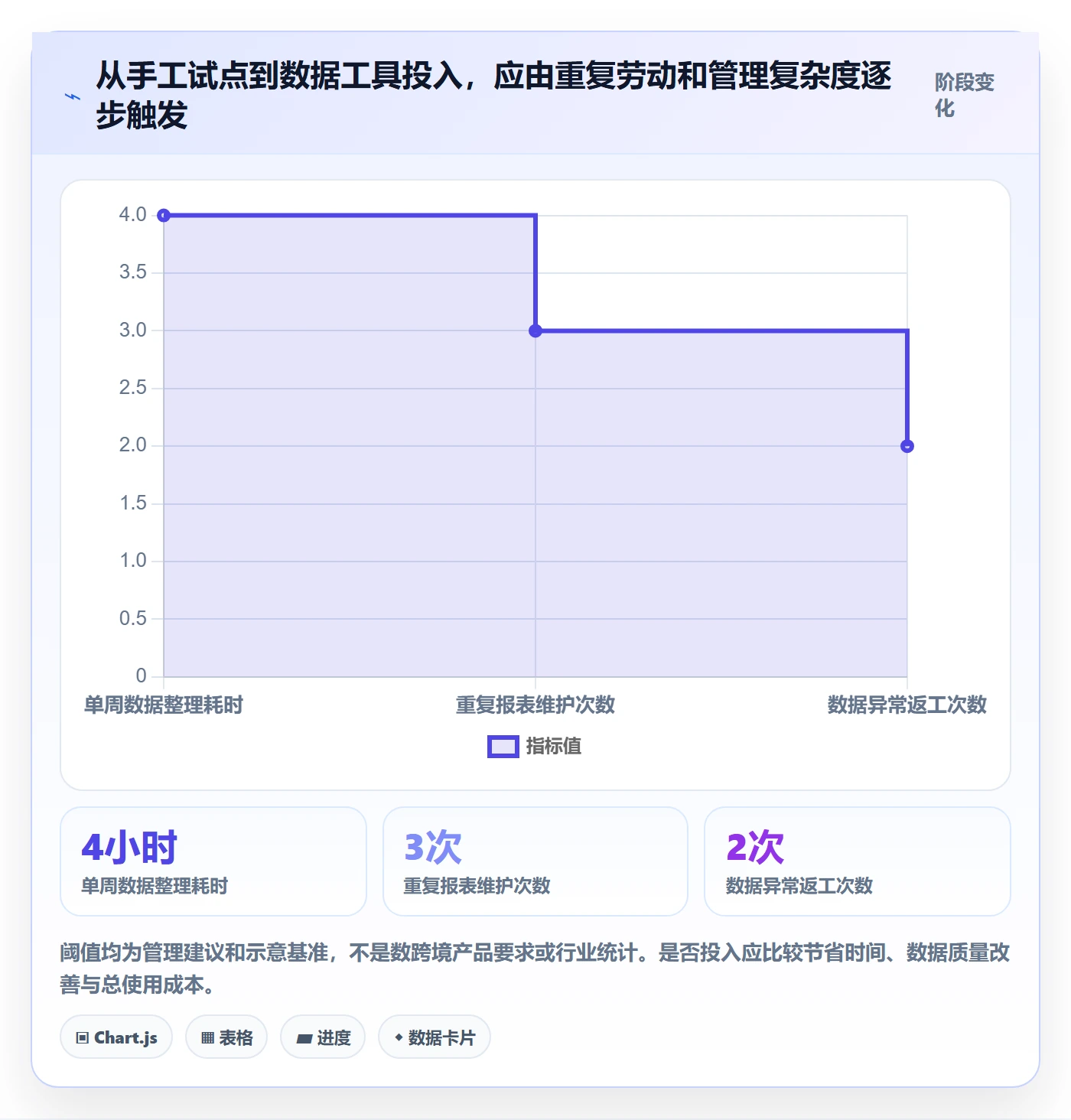The width and height of the screenshot is (1071, 1120).
Task: Click the chart data point at value 4.0
Action: point(164,216)
